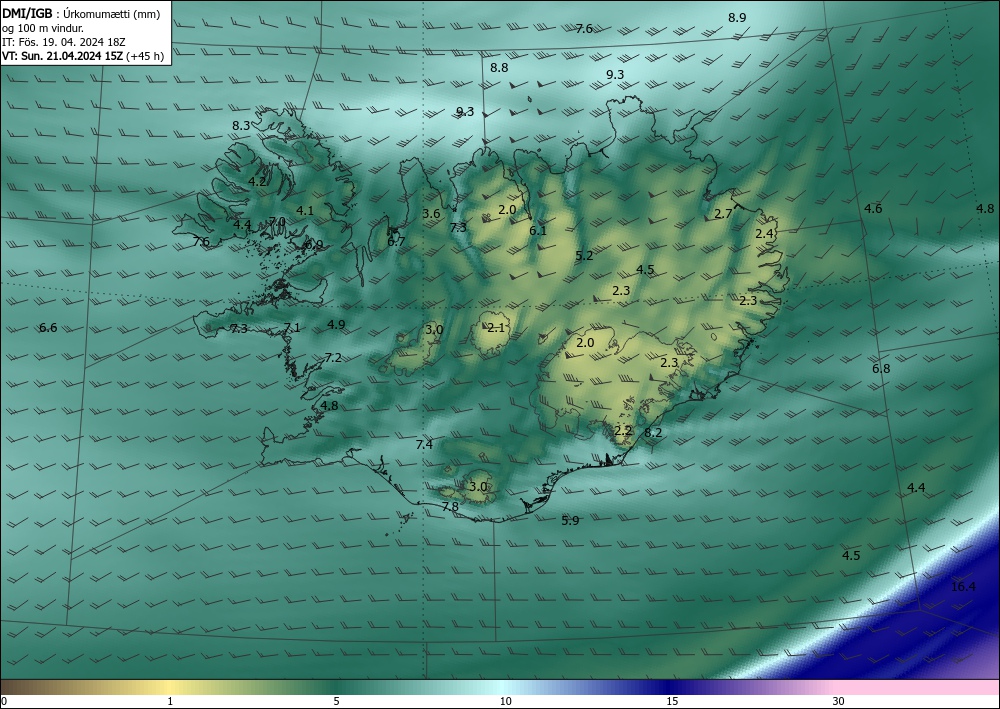This screenshot has width=1000, height=709.
Task: Click the 7.8 value on the south coast
Action: [450, 506]
